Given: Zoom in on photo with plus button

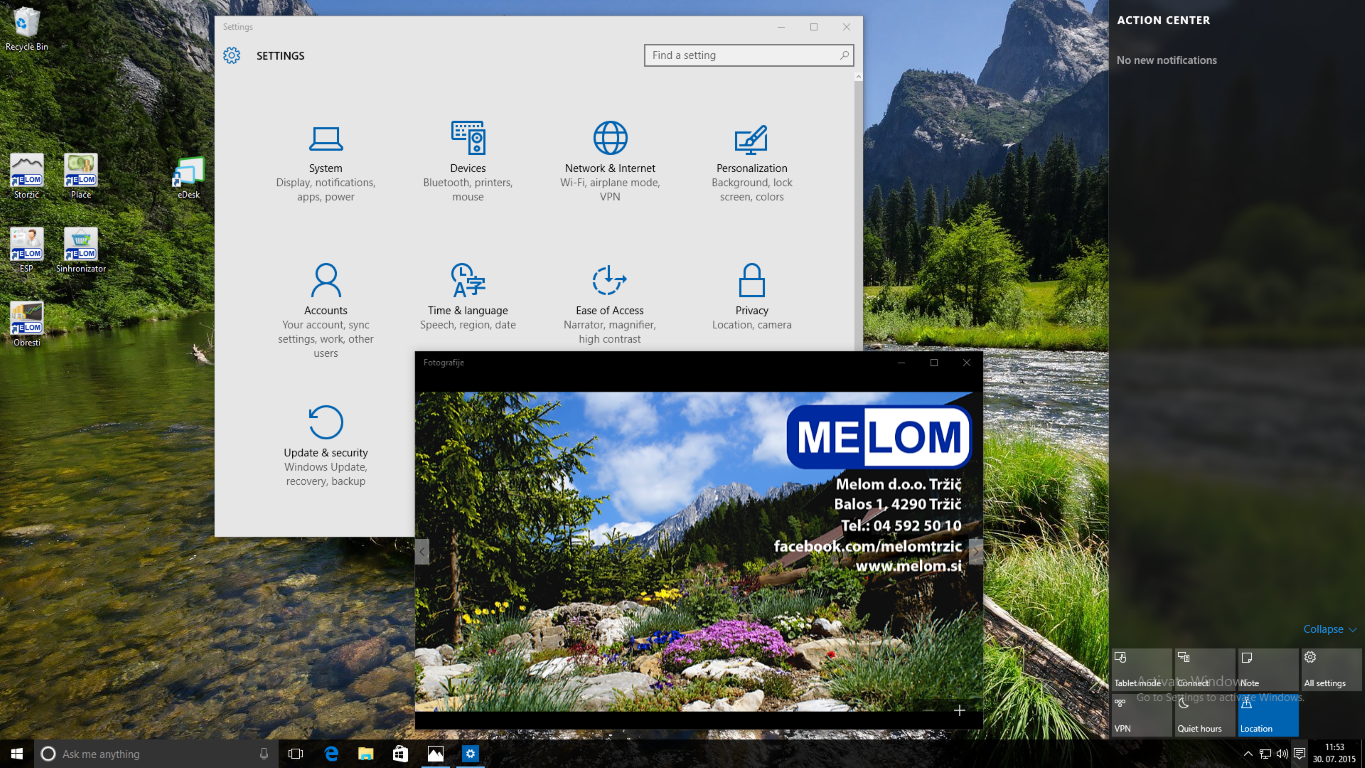Looking at the screenshot, I should pos(959,710).
